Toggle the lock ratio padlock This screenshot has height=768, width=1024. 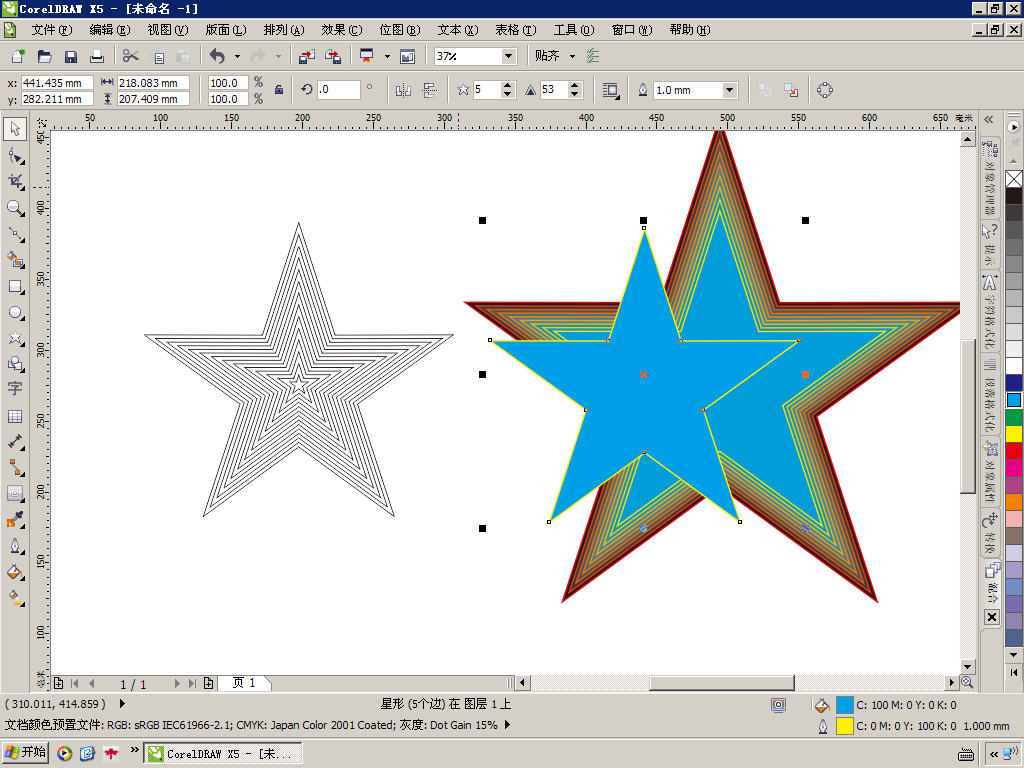(x=279, y=90)
